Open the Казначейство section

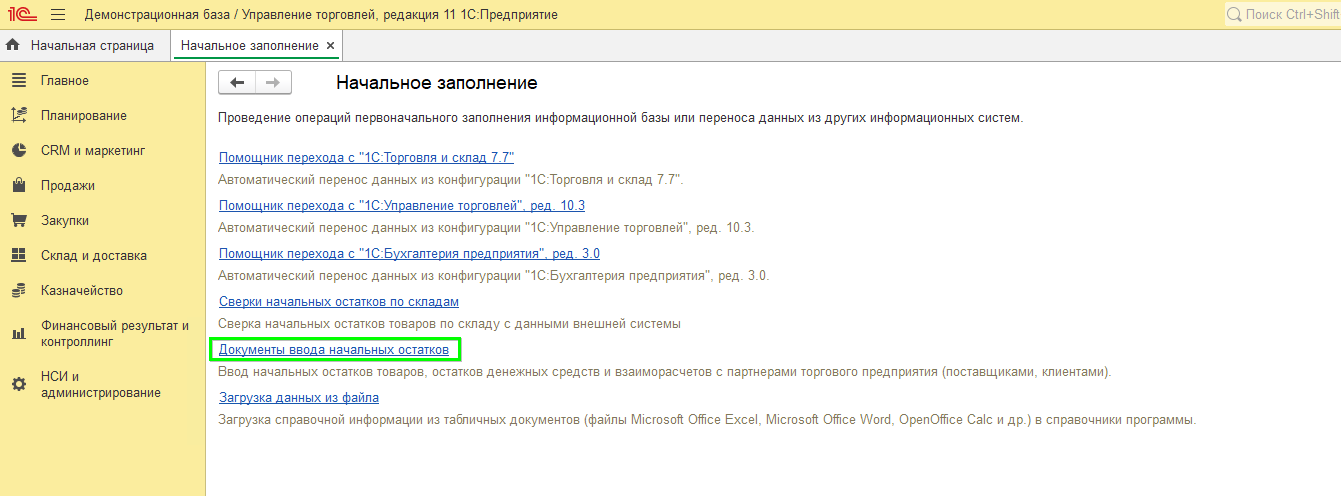tap(82, 291)
